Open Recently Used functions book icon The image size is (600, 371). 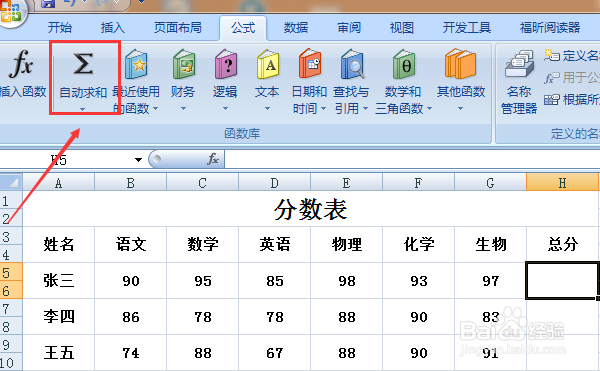(136, 63)
